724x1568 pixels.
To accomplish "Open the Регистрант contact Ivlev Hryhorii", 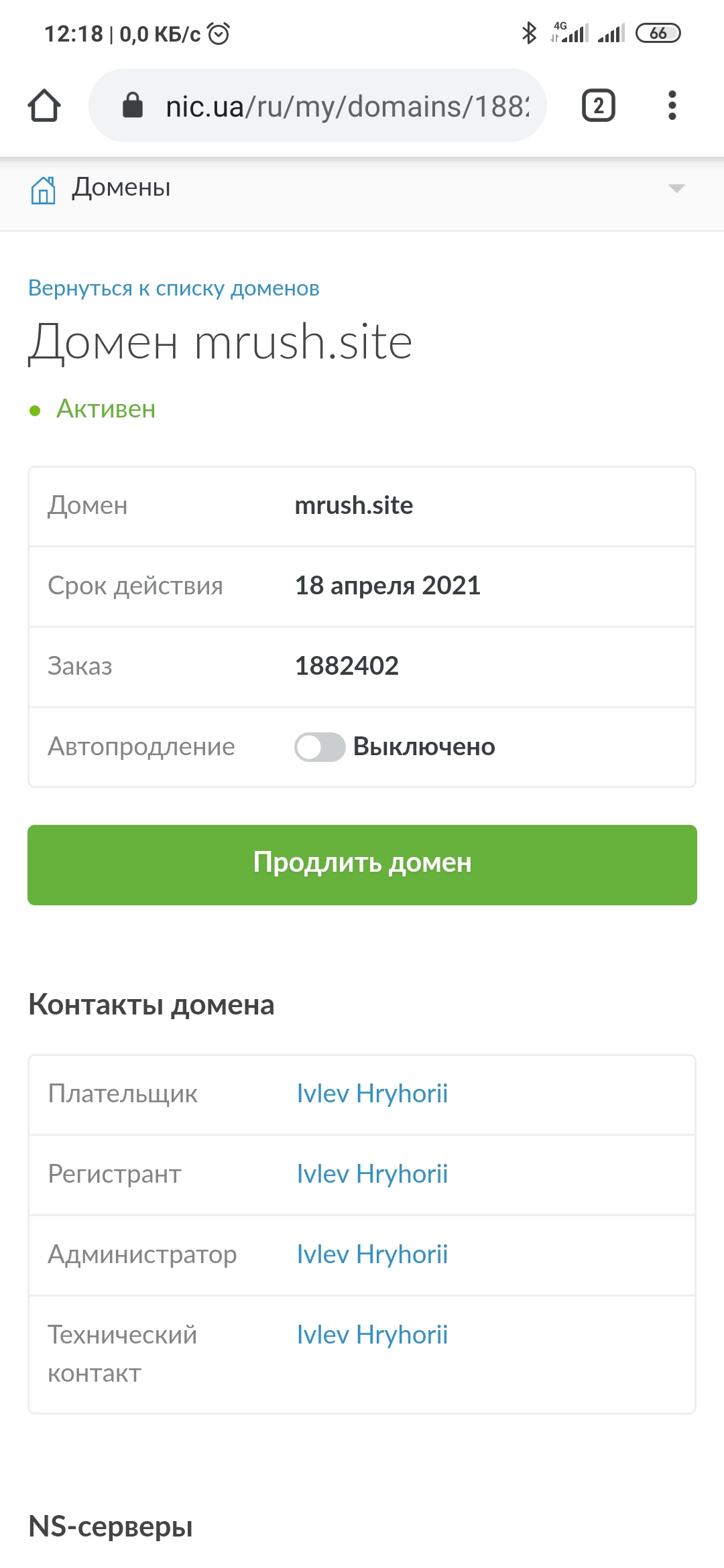I will 372,1174.
